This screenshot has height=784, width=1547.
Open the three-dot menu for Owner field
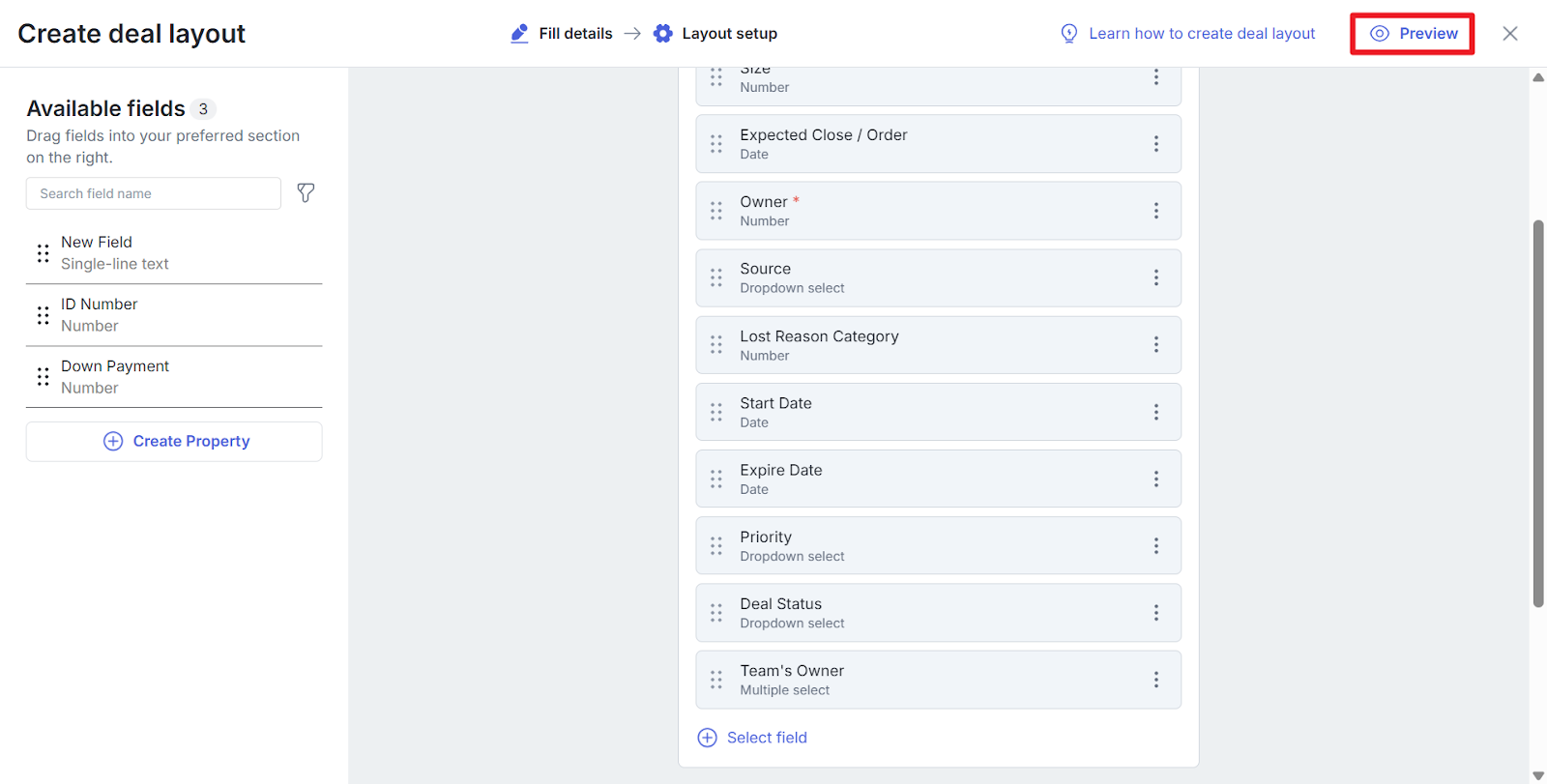(1155, 211)
